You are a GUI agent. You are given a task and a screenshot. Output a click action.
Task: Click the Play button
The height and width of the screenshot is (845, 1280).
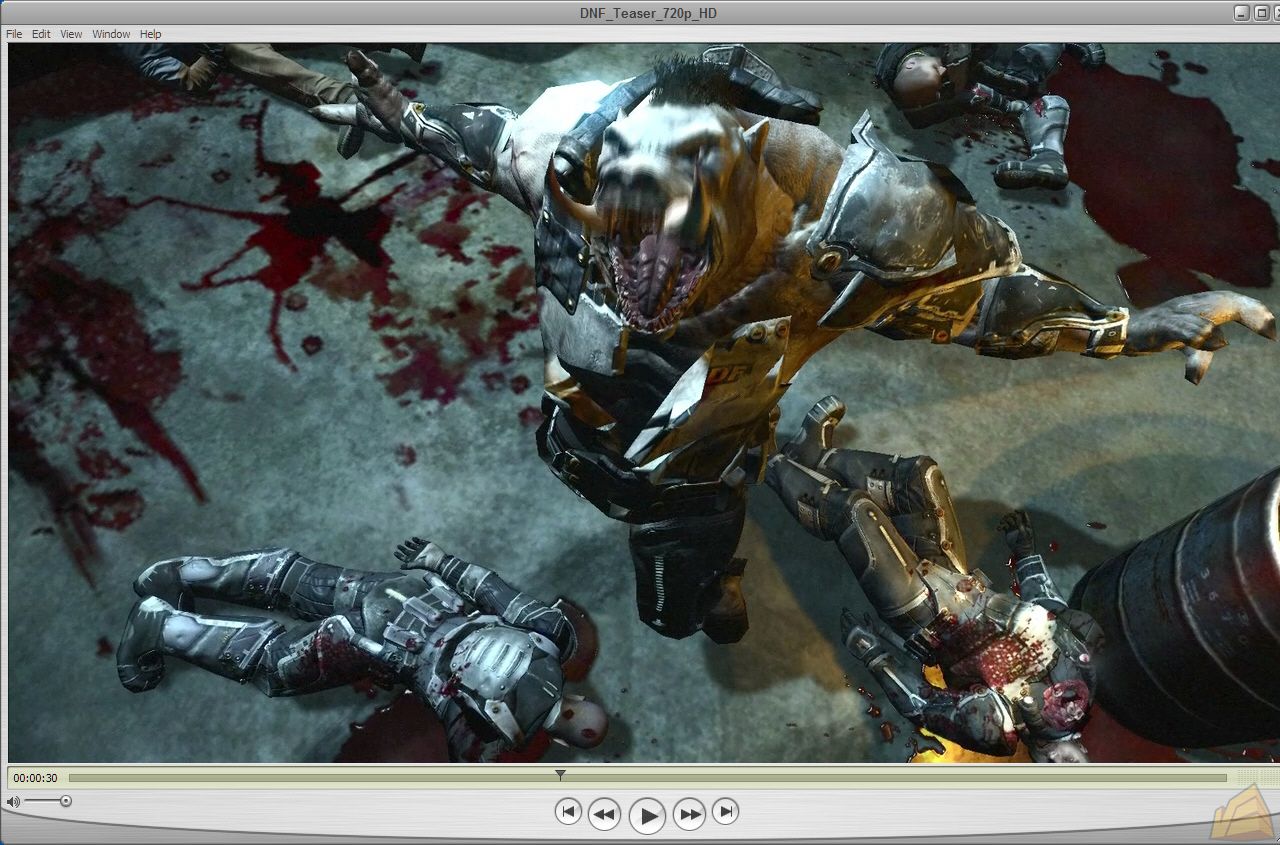tap(647, 816)
